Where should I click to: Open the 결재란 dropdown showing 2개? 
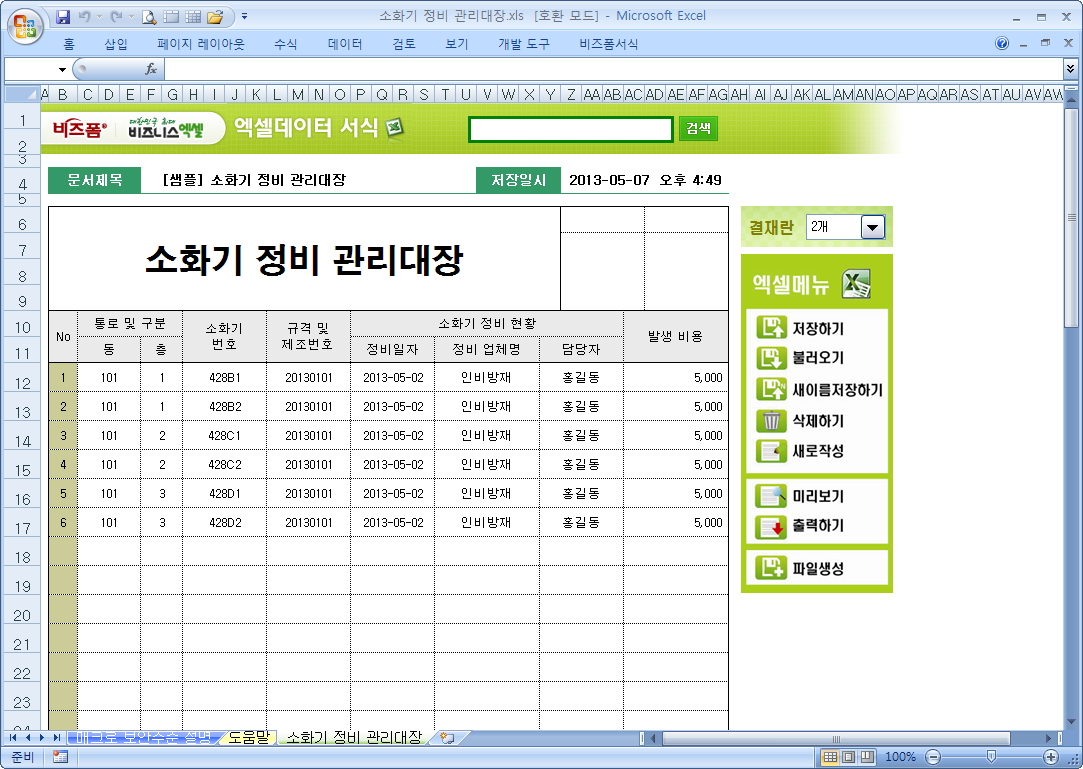tap(873, 227)
